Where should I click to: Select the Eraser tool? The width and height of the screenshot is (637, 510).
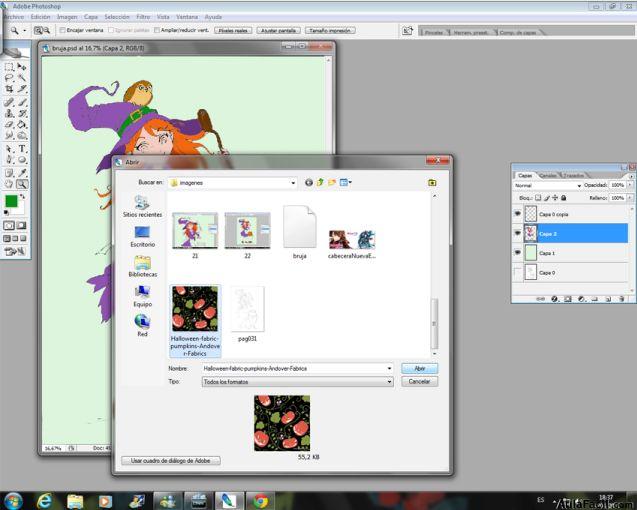tap(9, 124)
